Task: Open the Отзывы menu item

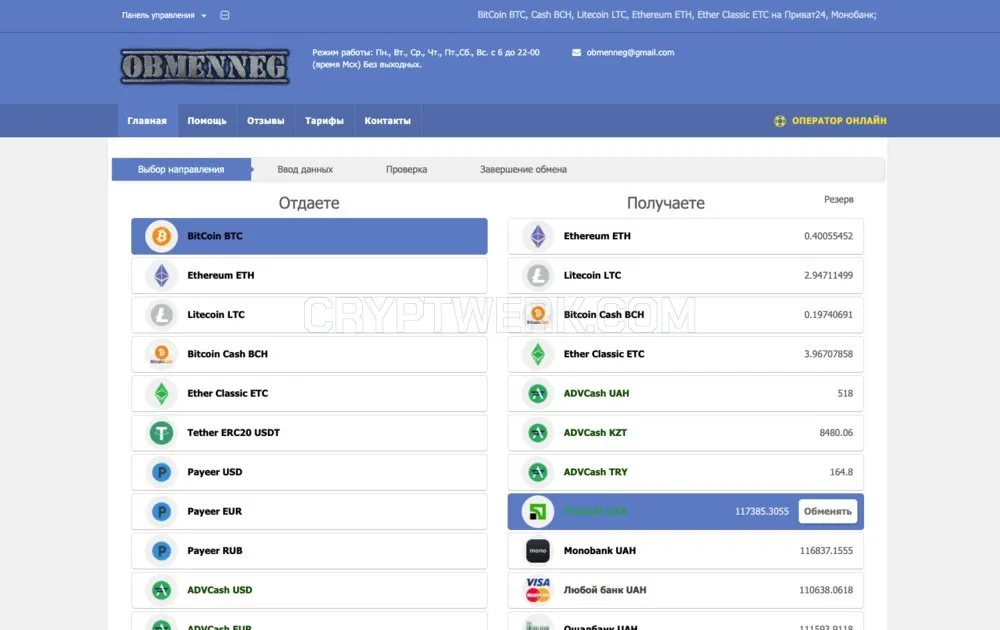Action: point(265,121)
